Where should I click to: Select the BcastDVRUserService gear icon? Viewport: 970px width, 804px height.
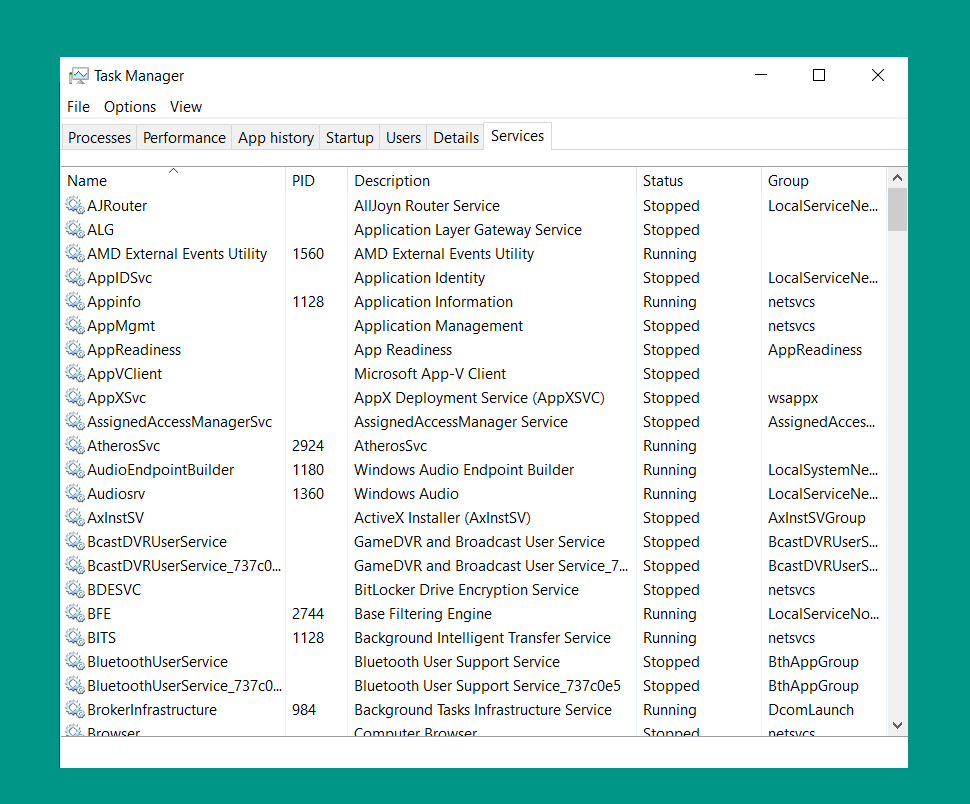pos(75,541)
